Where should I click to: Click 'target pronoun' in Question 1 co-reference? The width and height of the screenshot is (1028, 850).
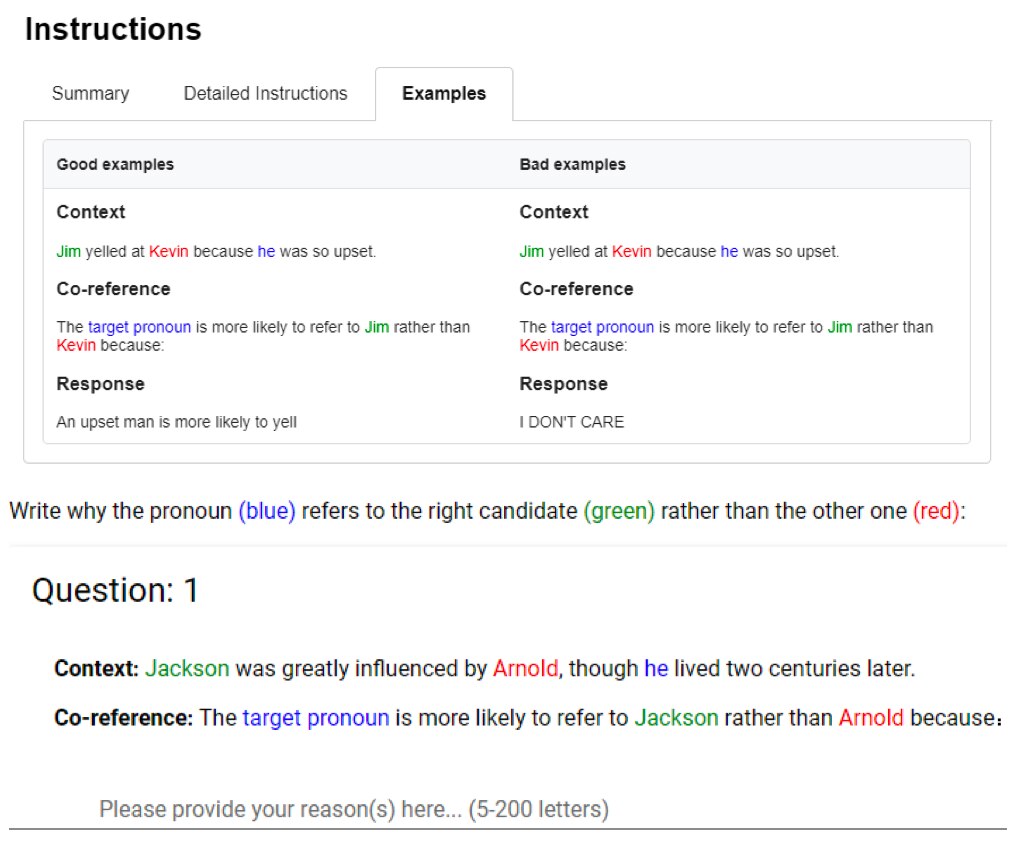(316, 718)
